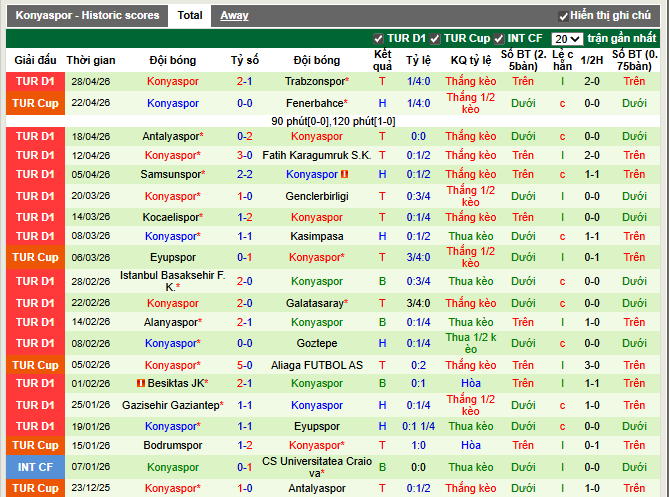Image resolution: width=669 pixels, height=497 pixels.
Task: Click Eyupspor in 06/03/26 TUR Cup row
Action: (172, 257)
